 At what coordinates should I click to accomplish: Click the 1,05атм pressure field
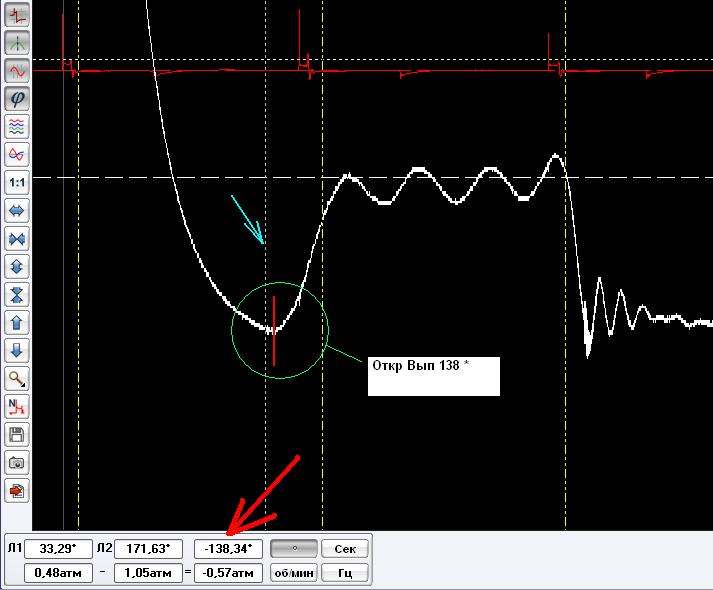tap(148, 573)
